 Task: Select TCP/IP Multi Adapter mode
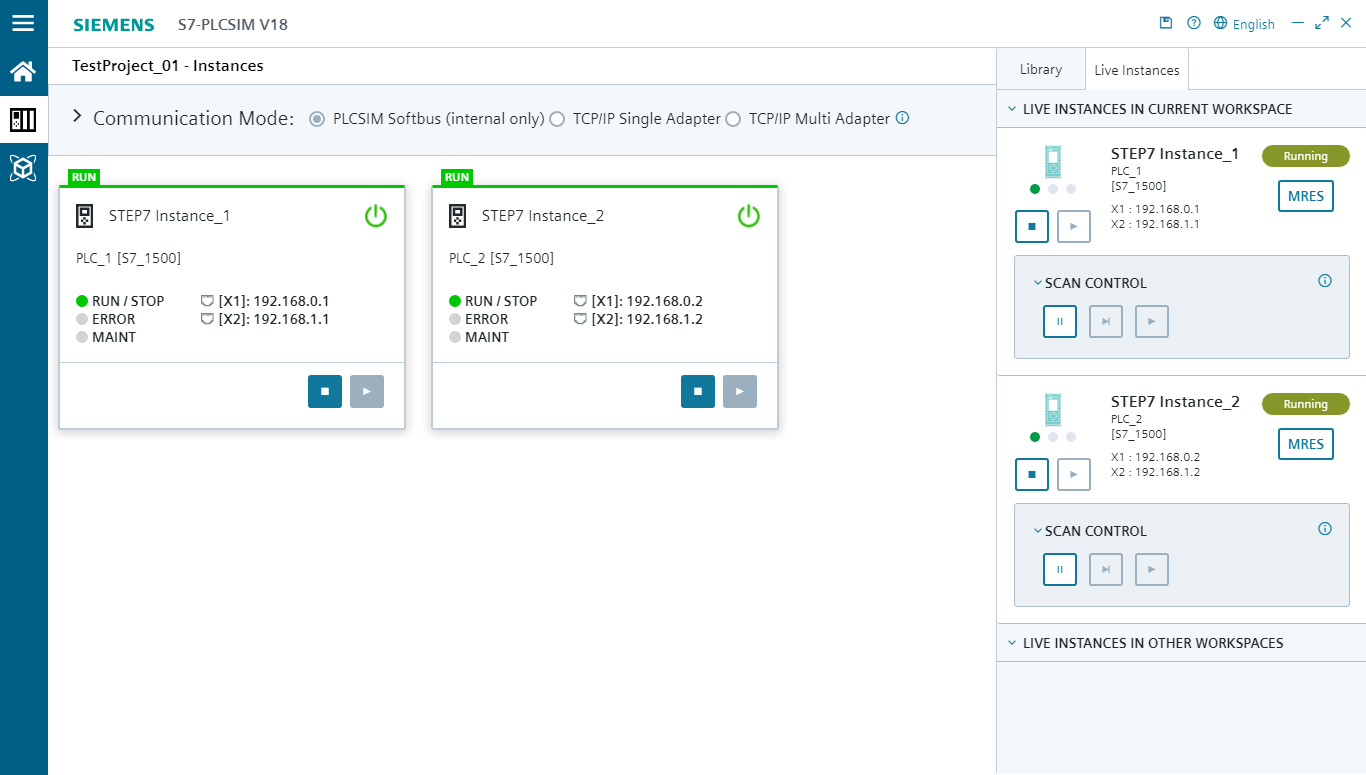[733, 119]
